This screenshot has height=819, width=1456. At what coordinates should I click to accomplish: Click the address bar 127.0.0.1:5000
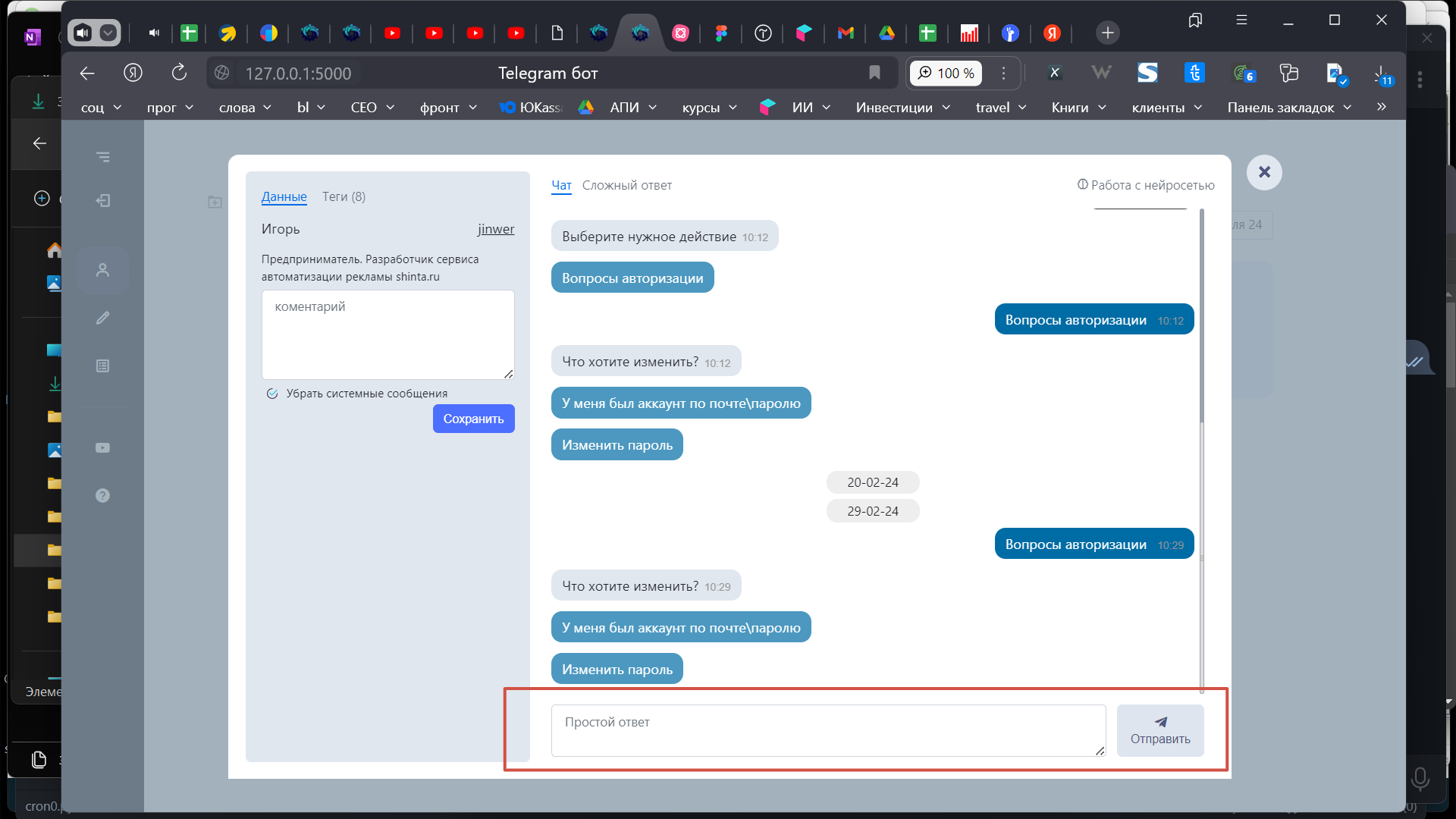298,74
